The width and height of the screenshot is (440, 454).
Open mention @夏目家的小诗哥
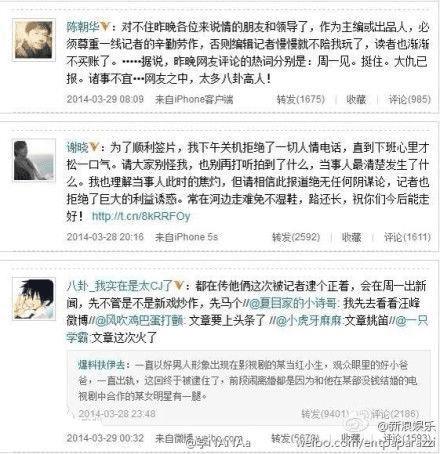point(294,303)
